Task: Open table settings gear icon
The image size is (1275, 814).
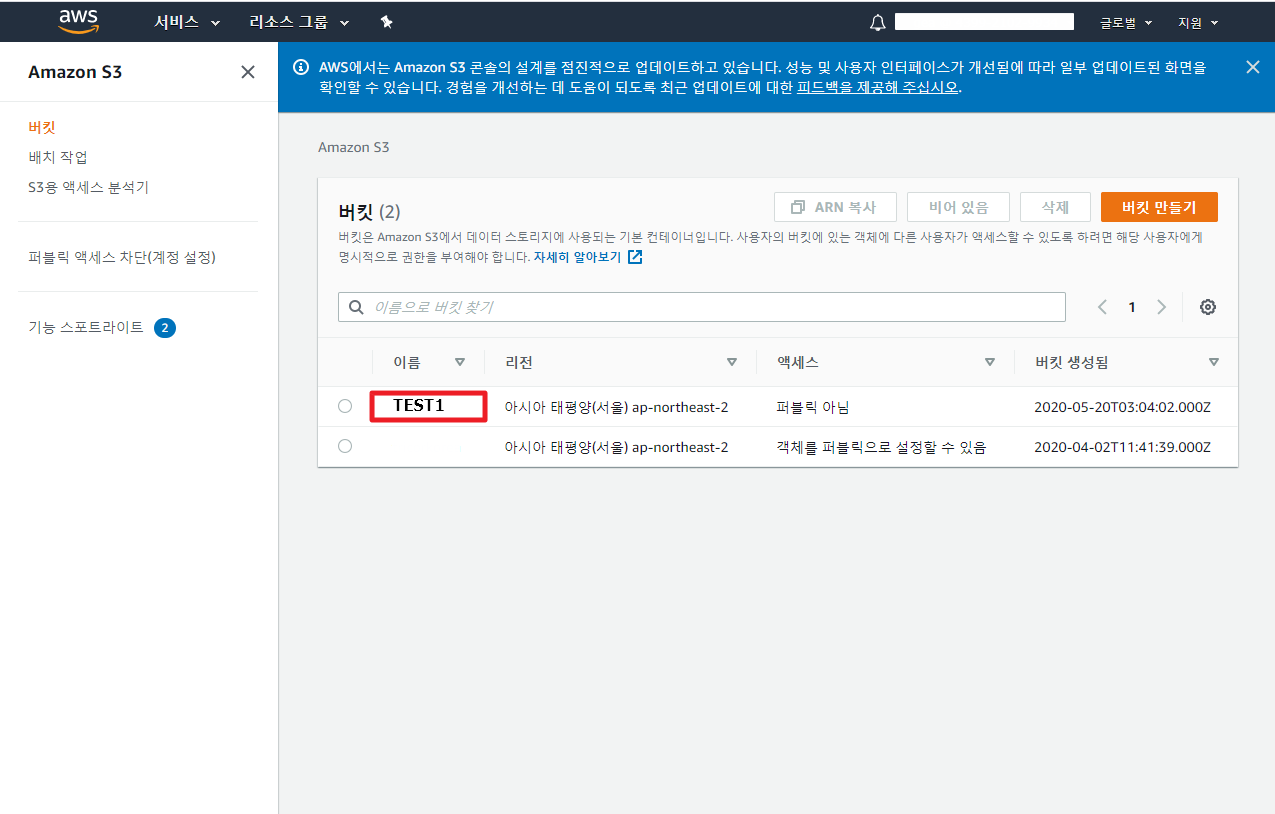Action: (1208, 307)
